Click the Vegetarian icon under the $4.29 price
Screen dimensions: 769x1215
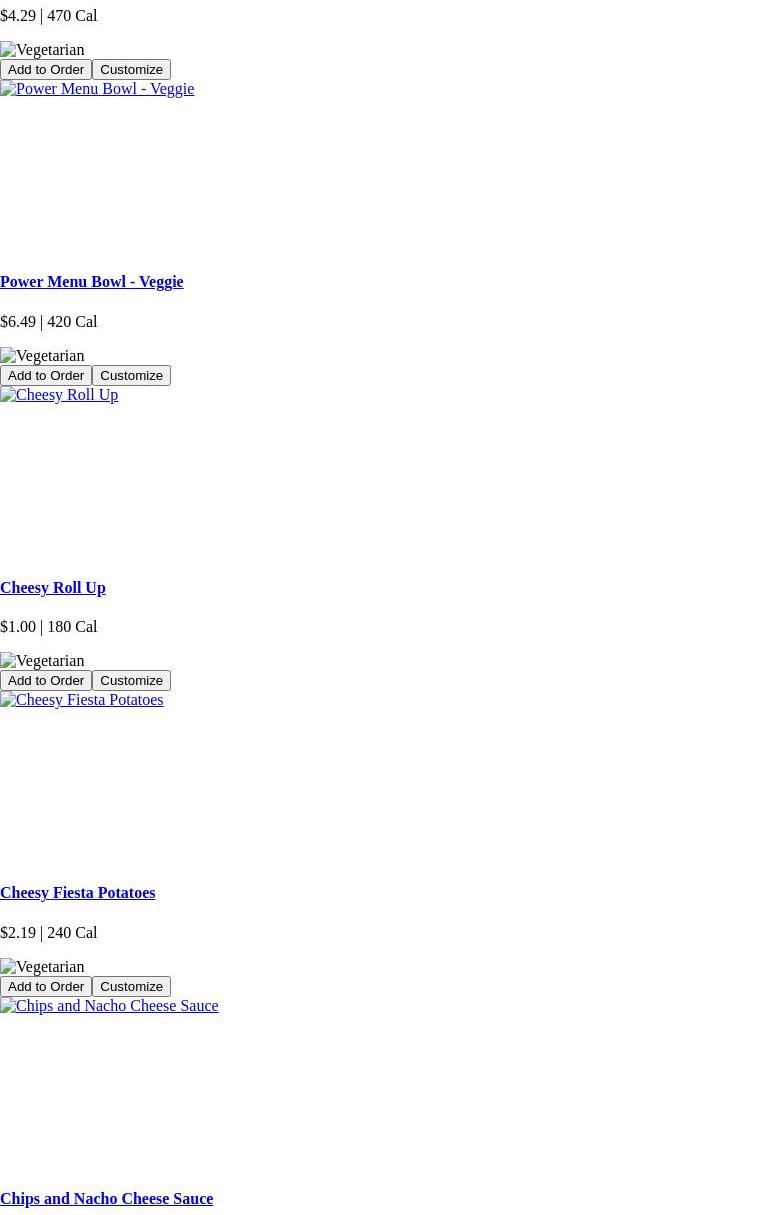(x=42, y=50)
